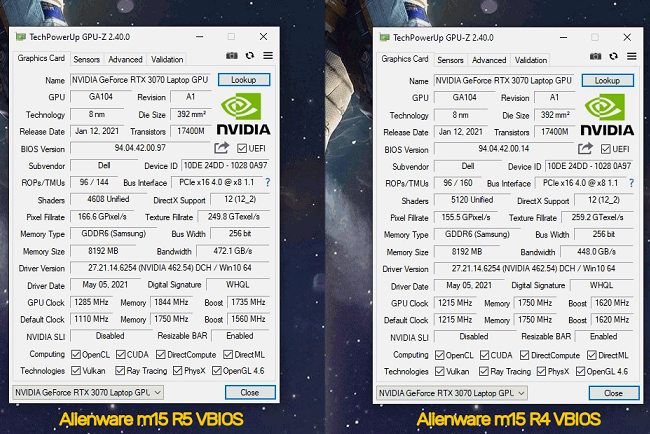
Task: Click the Memory clock value 1844 MHz
Action: pyautogui.click(x=171, y=302)
